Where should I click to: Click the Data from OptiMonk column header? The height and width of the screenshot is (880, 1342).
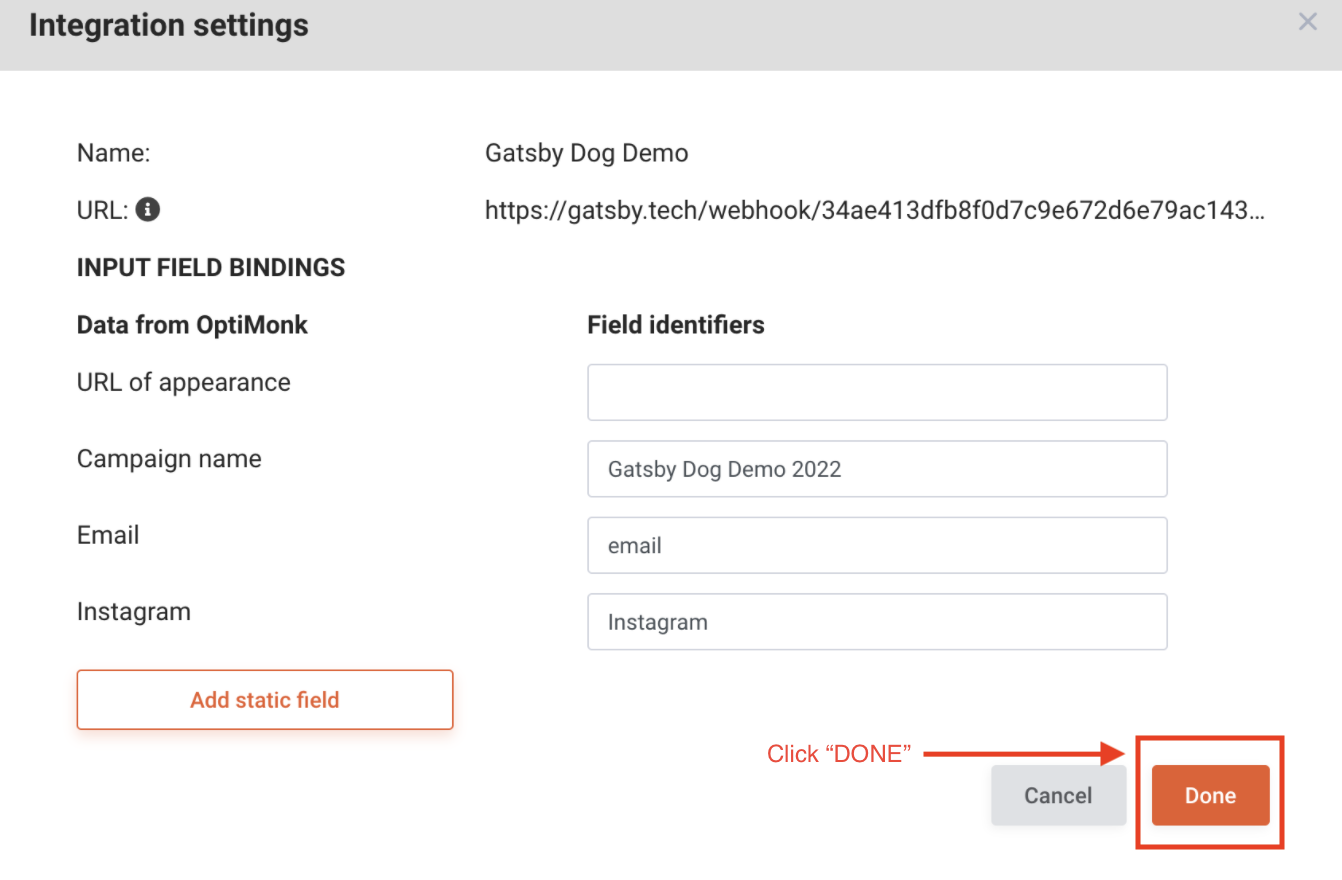[193, 325]
